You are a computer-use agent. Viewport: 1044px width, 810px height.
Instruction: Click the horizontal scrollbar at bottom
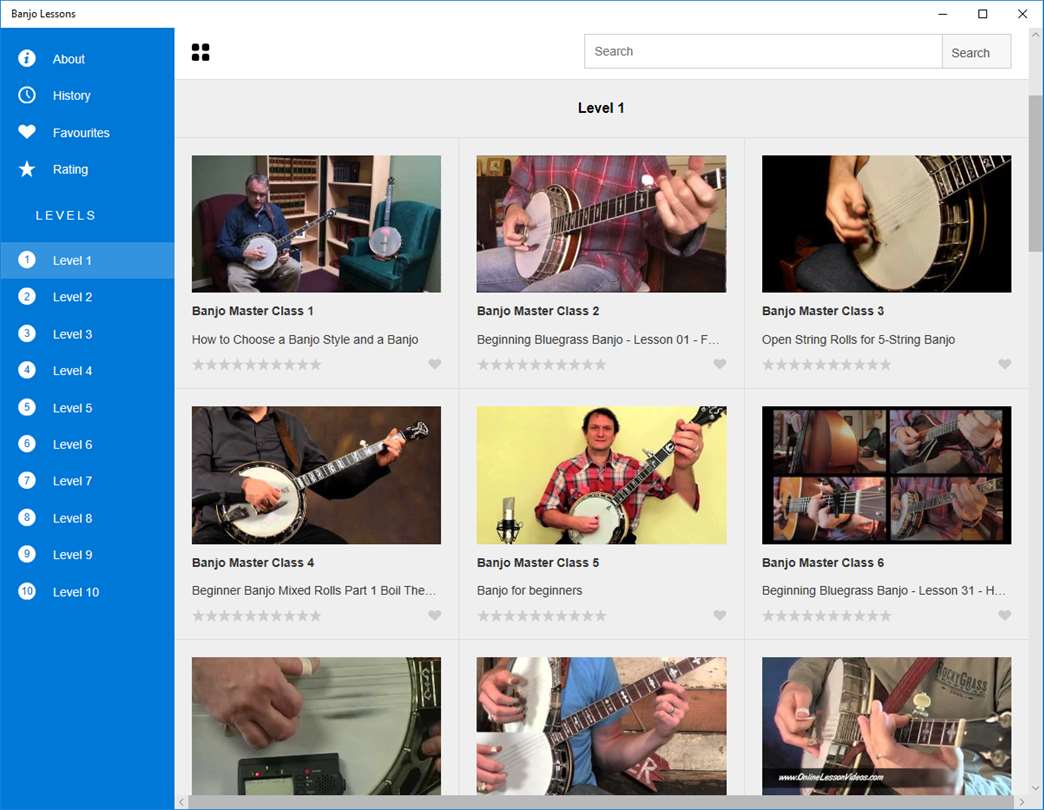click(601, 802)
